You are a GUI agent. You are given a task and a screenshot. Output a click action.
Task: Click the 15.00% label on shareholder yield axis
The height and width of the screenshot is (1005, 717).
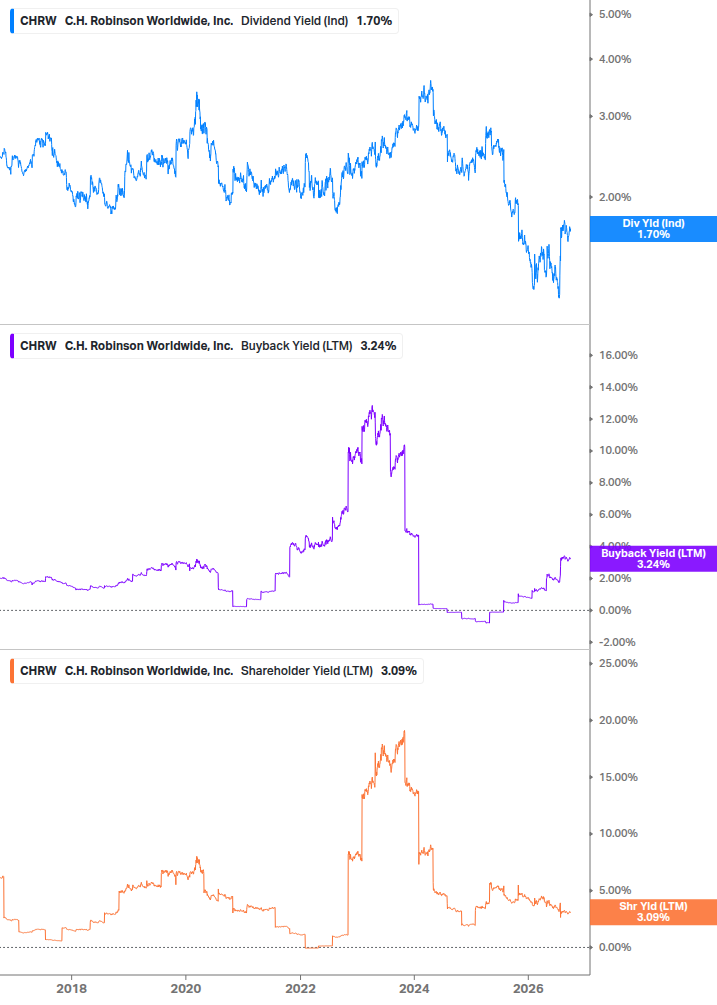tap(618, 777)
